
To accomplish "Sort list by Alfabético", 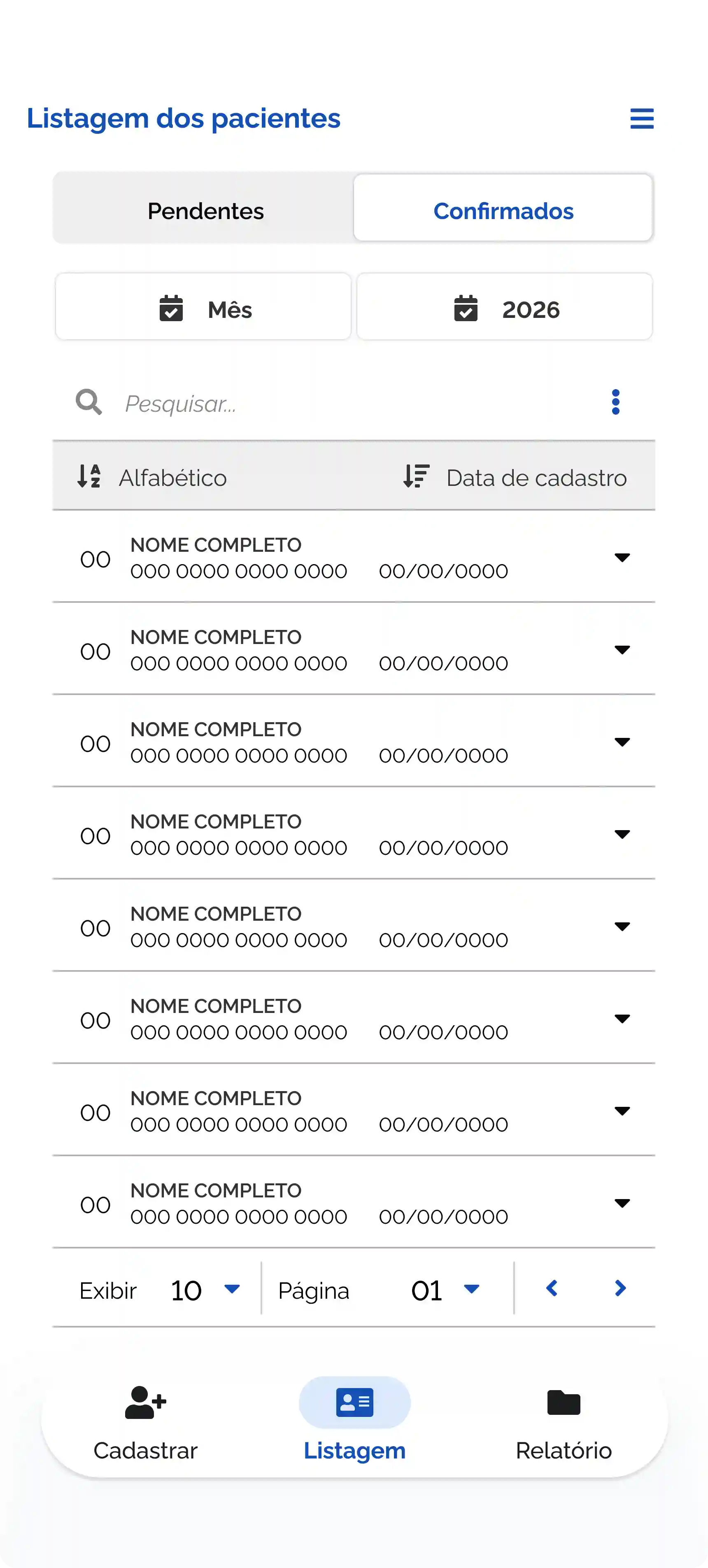I will (153, 477).
